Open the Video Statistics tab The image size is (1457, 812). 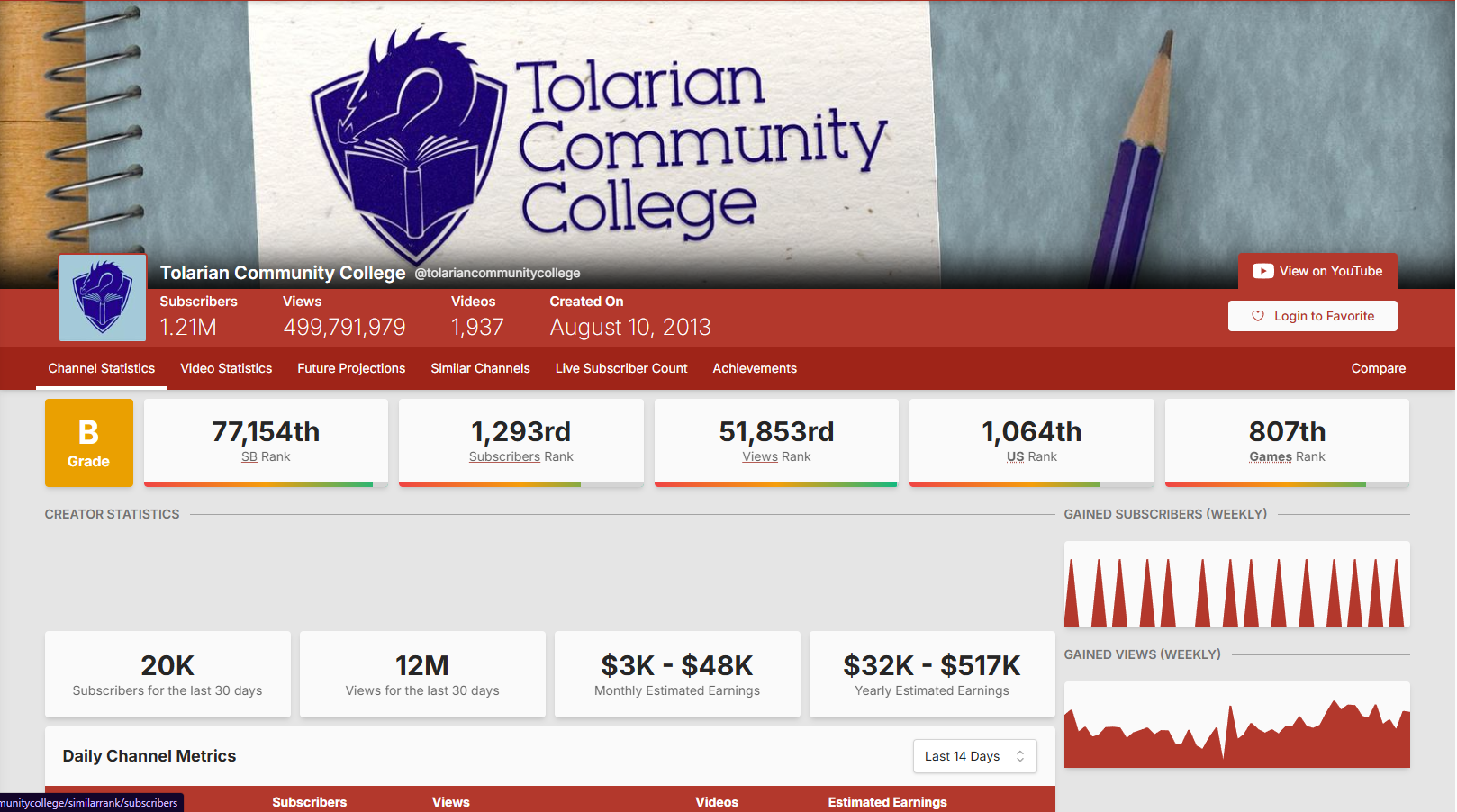click(x=226, y=368)
